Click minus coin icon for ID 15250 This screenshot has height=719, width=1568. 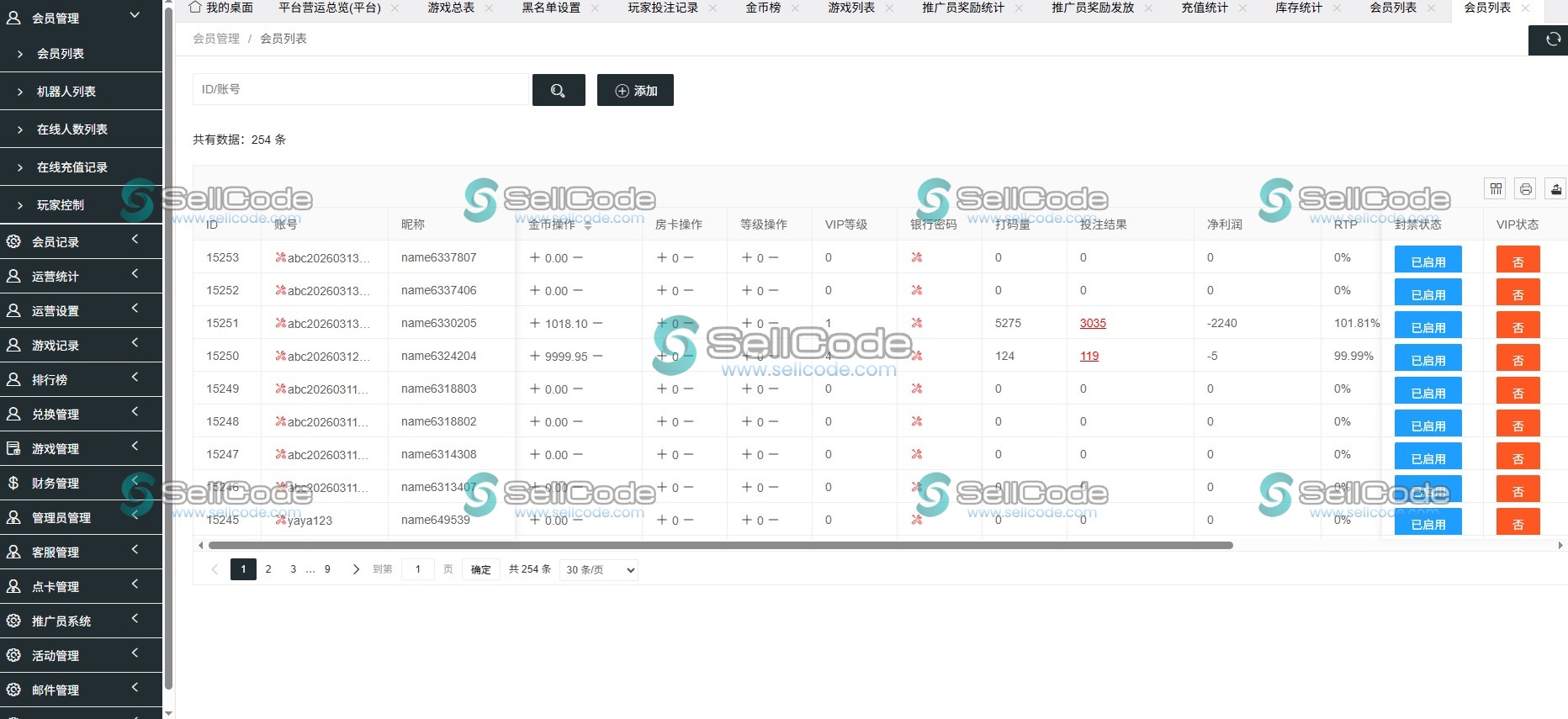[x=597, y=356]
